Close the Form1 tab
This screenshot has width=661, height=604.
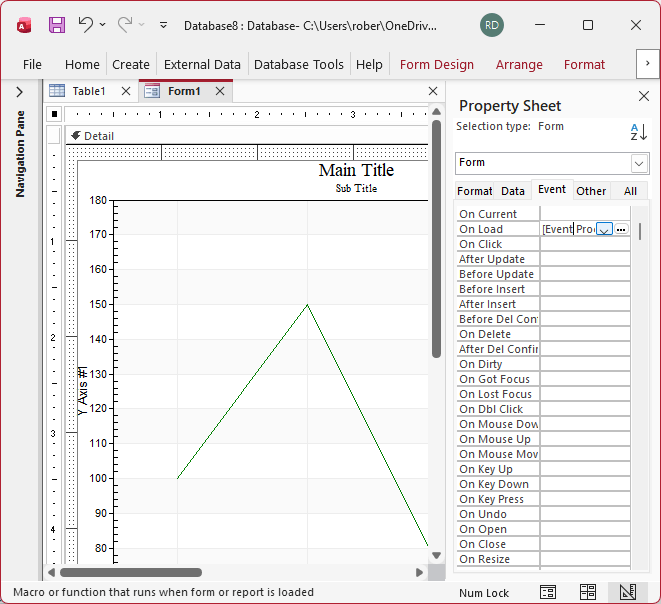220,91
